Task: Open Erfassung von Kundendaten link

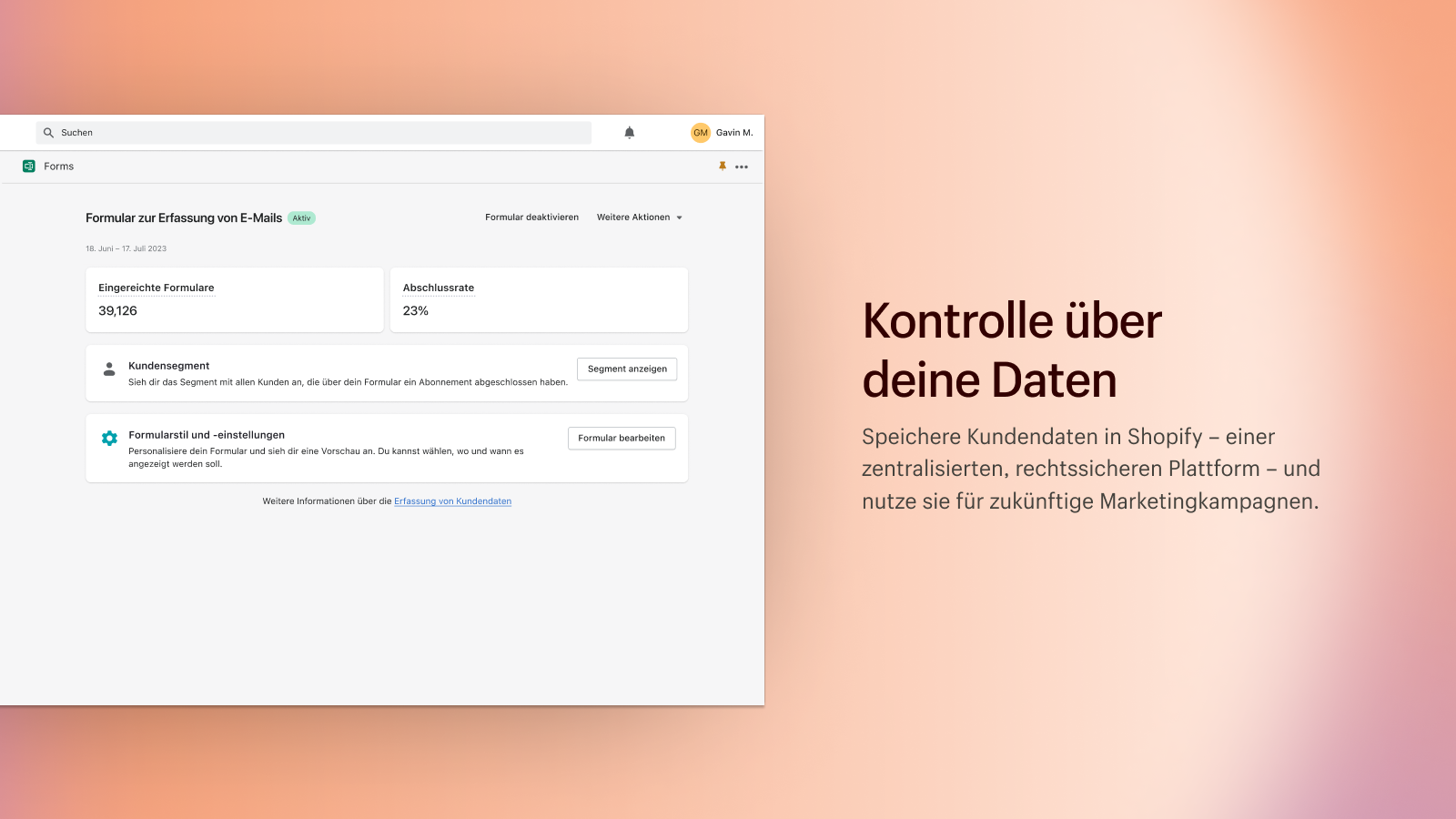Action: 452,501
